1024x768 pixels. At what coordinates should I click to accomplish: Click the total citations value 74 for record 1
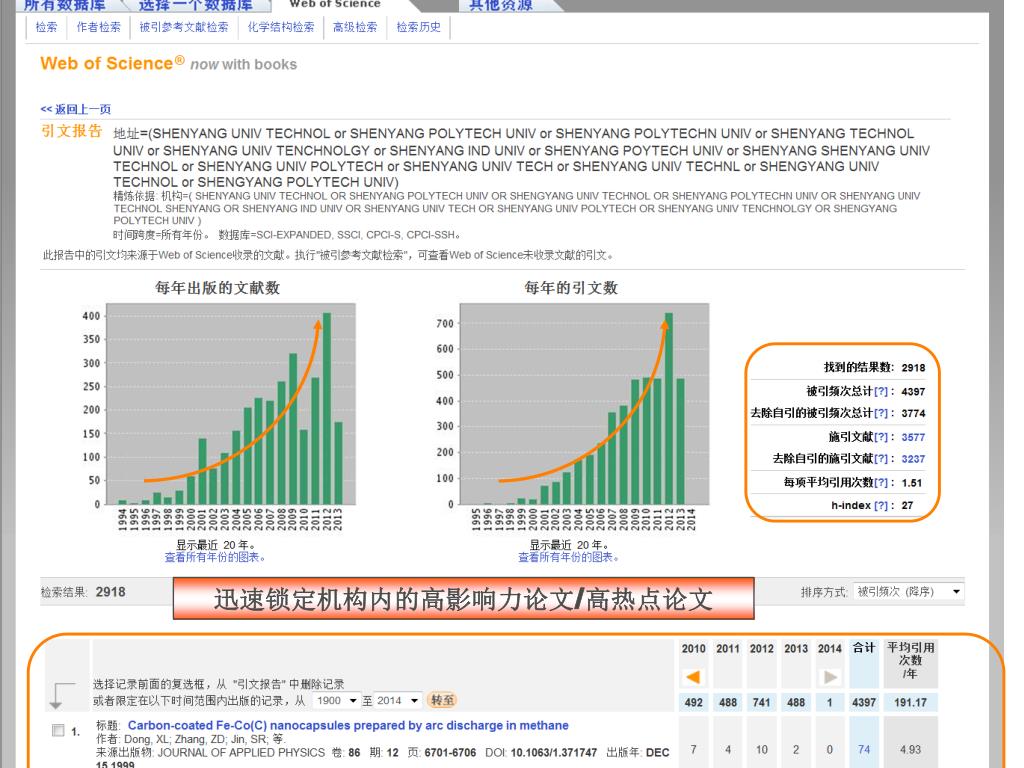tap(864, 750)
